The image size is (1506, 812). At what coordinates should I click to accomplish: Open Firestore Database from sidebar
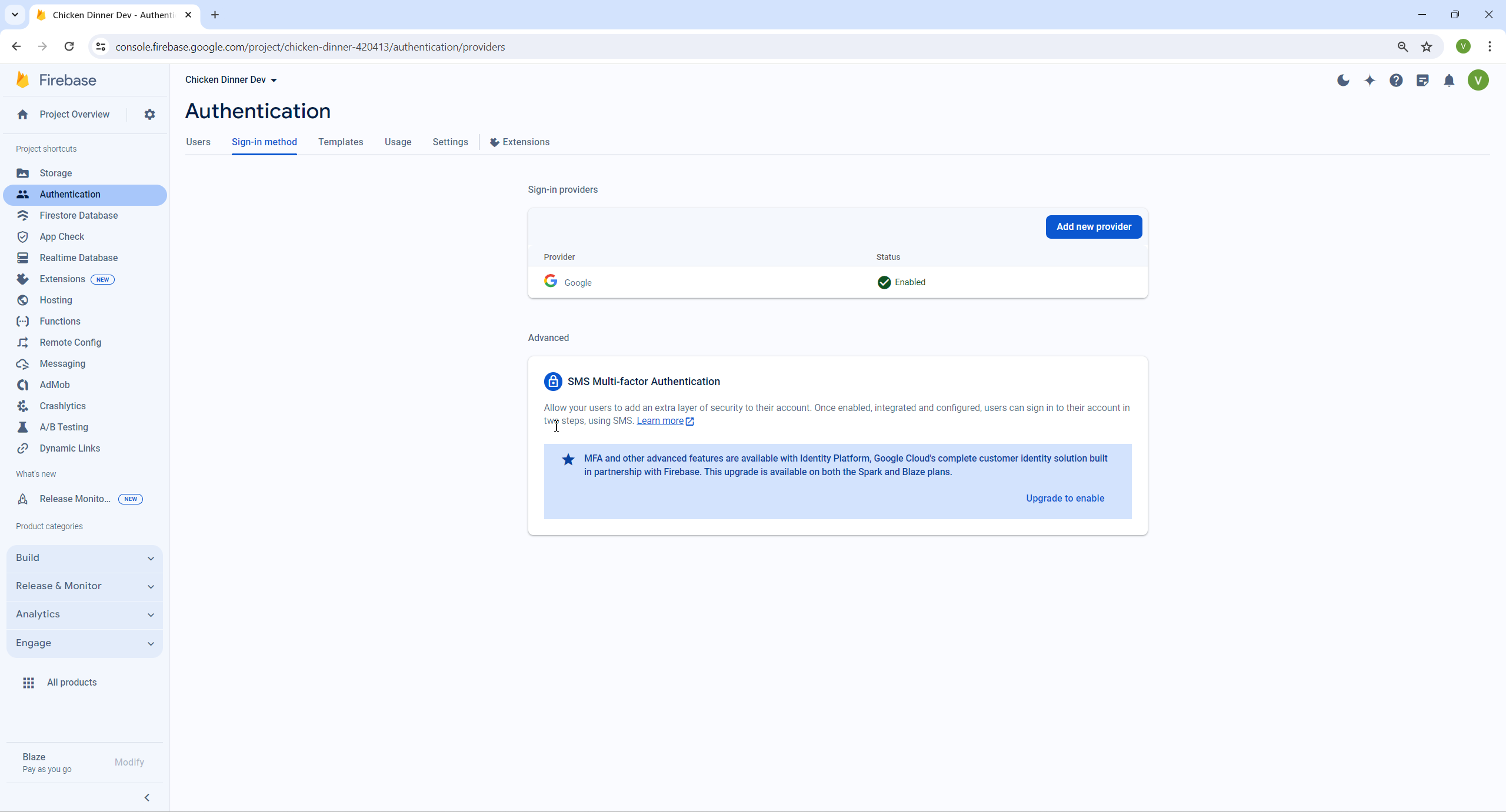78,215
